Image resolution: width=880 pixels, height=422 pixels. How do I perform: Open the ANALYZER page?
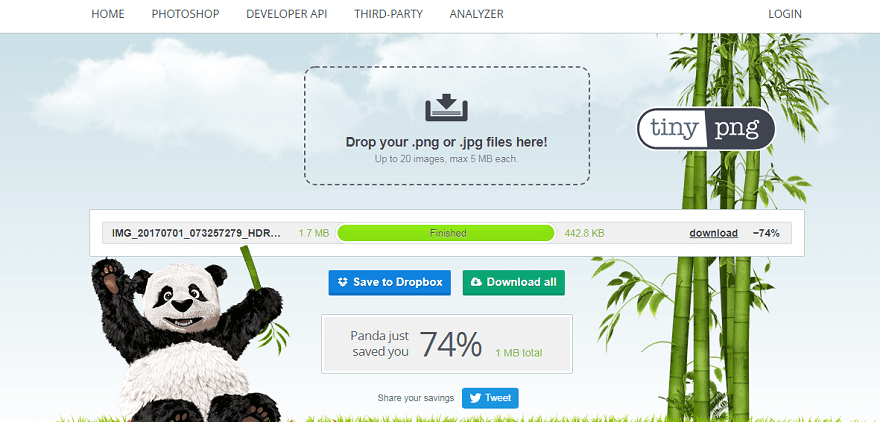click(x=477, y=15)
